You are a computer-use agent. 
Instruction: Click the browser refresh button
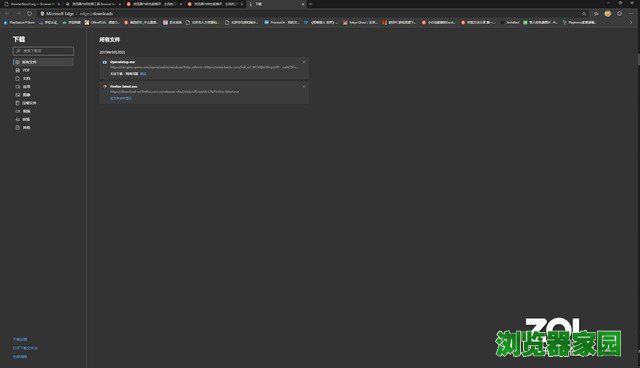tap(29, 13)
